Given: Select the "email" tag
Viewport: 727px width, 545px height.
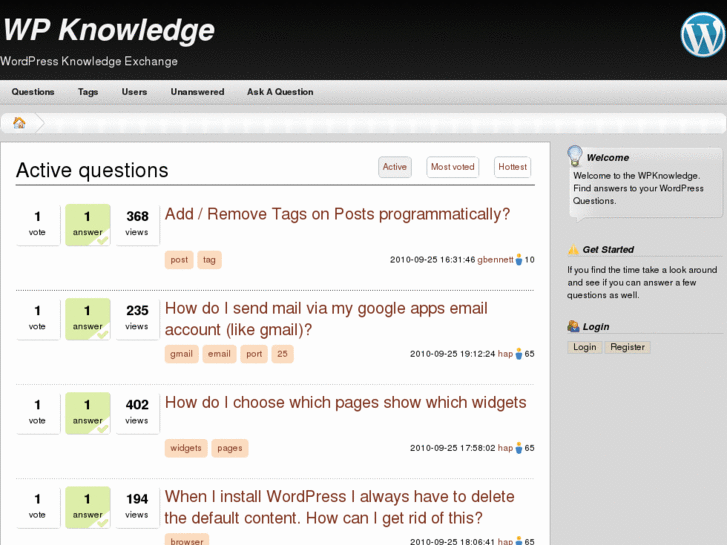Looking at the screenshot, I should [x=219, y=354].
